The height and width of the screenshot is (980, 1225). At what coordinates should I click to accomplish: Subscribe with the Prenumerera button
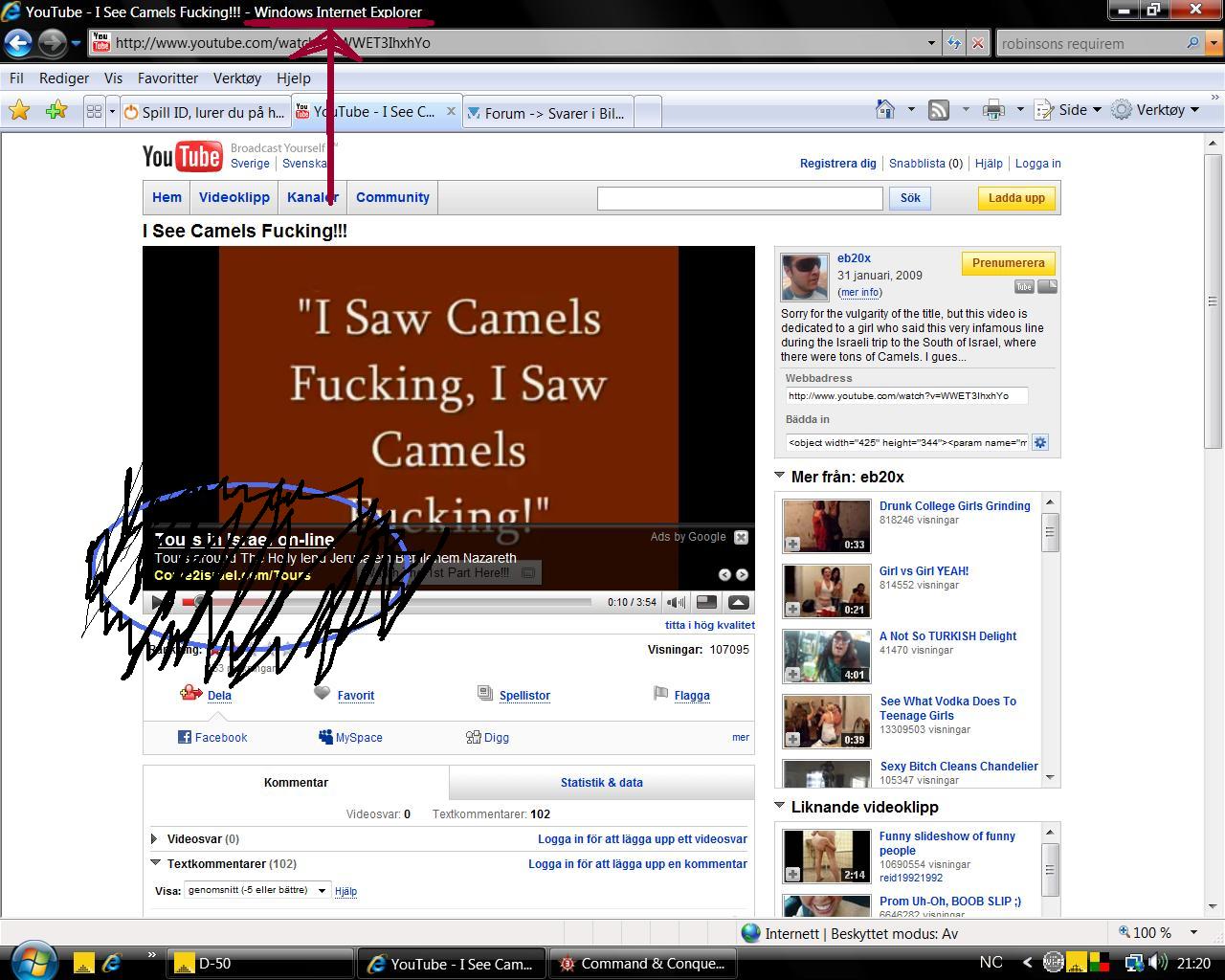click(1009, 263)
